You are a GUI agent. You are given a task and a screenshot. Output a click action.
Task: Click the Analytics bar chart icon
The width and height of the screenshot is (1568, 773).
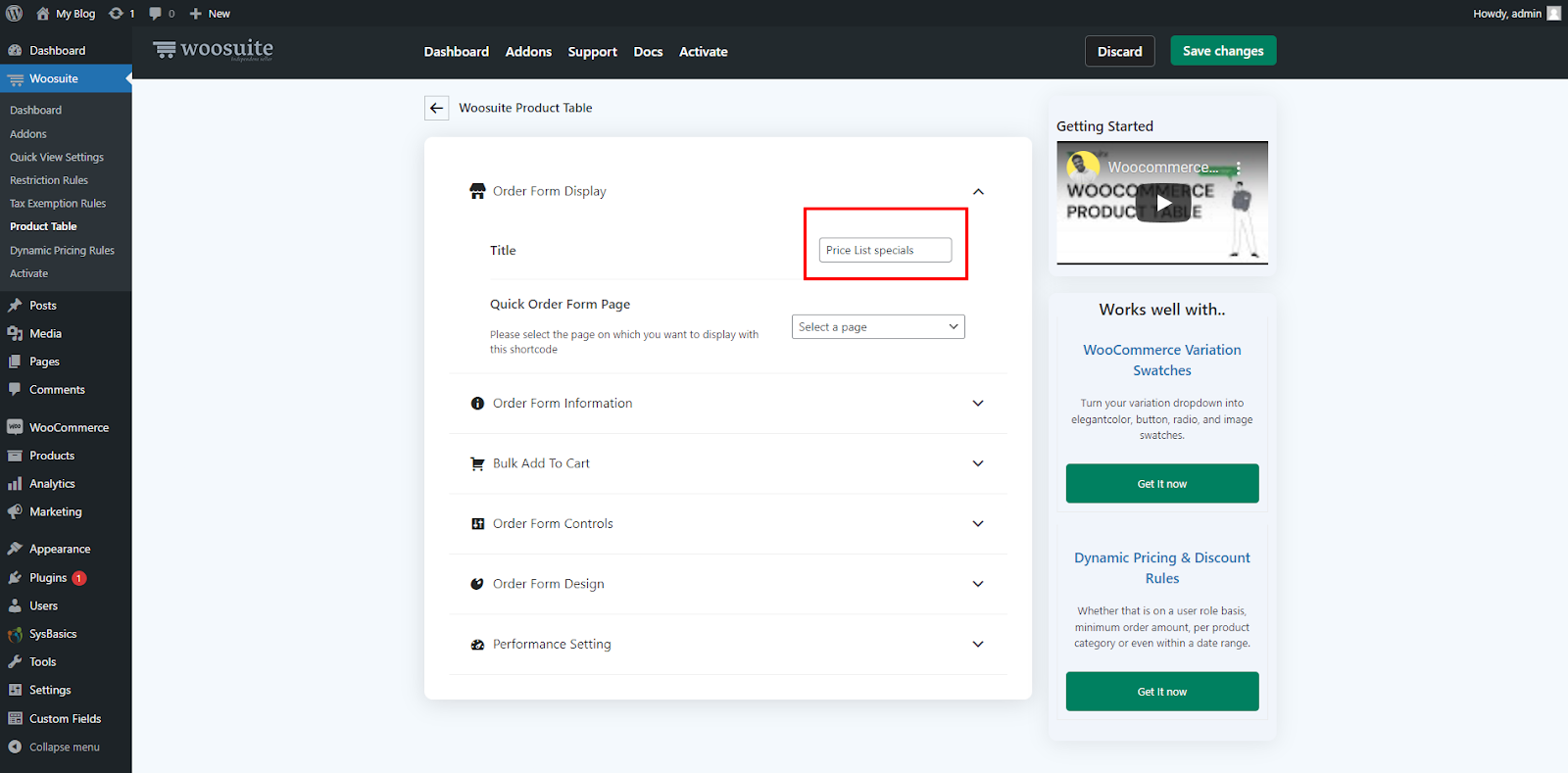(15, 484)
